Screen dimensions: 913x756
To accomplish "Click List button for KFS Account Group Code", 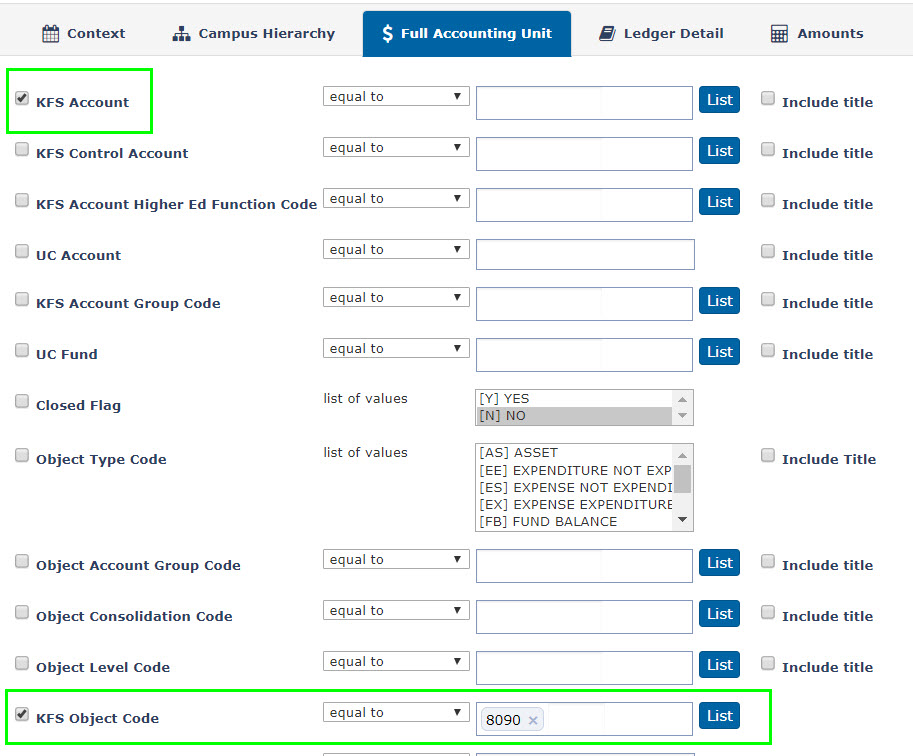I will tap(719, 301).
